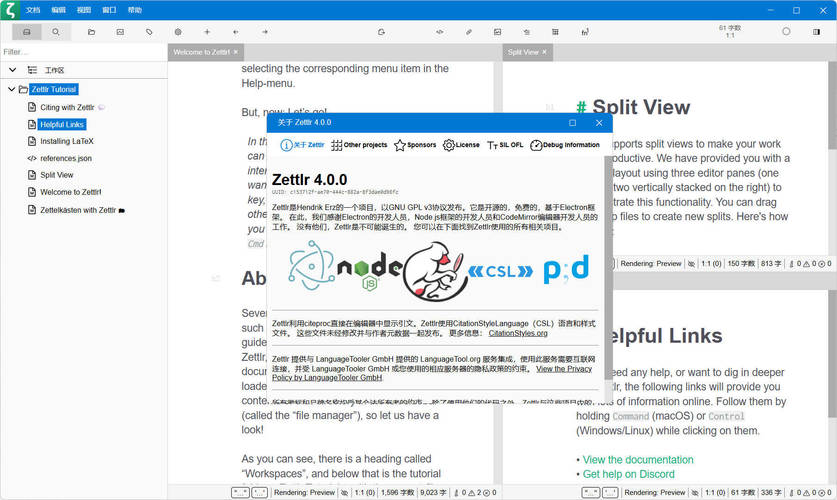Collapse the 工作区 workspaces section
837x500 pixels.
[x=12, y=70]
